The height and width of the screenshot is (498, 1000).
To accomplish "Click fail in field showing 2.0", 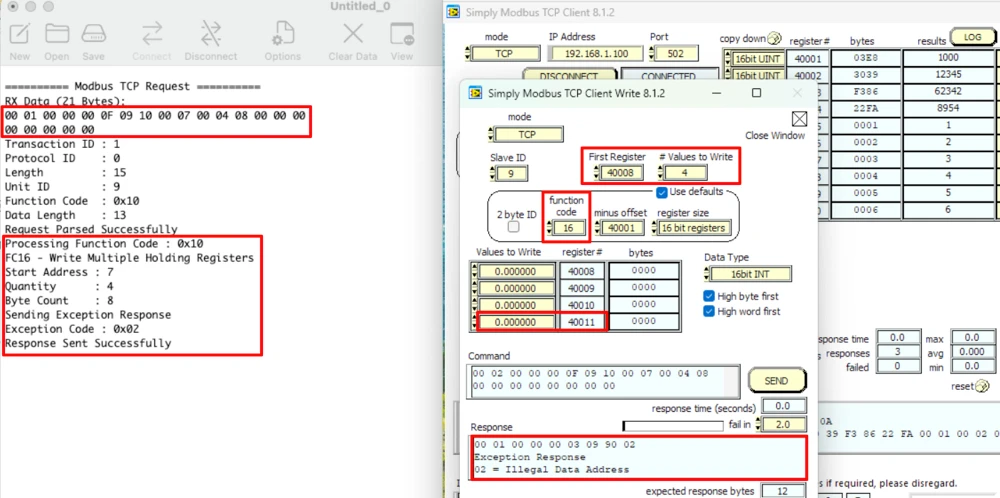I will tap(784, 424).
